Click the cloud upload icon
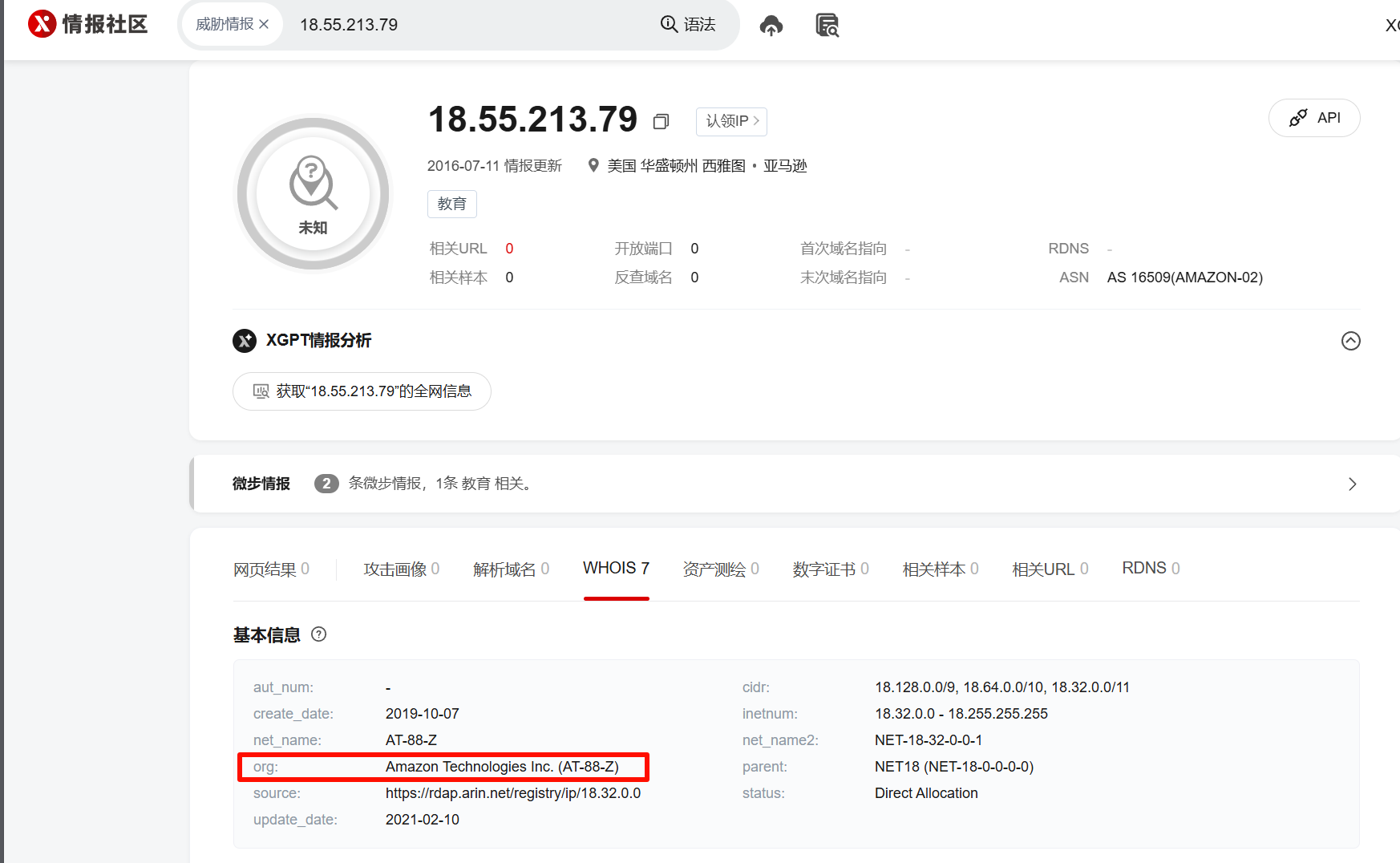This screenshot has width=1400, height=863. (x=771, y=25)
